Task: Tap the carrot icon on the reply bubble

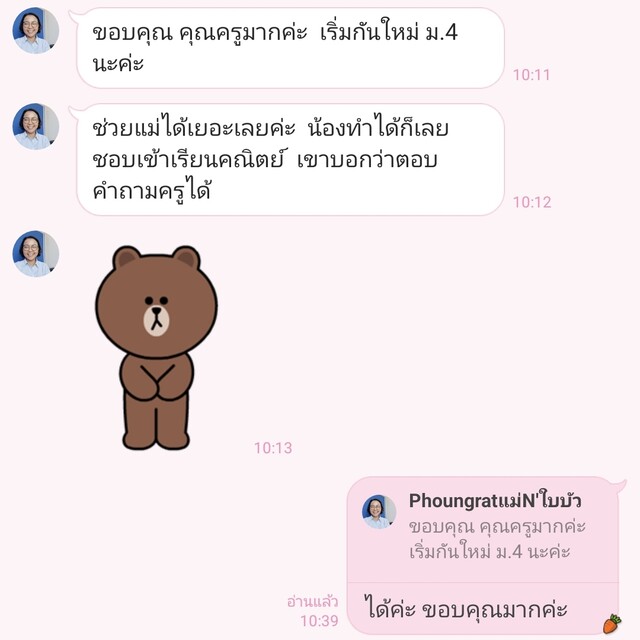Action: (612, 623)
